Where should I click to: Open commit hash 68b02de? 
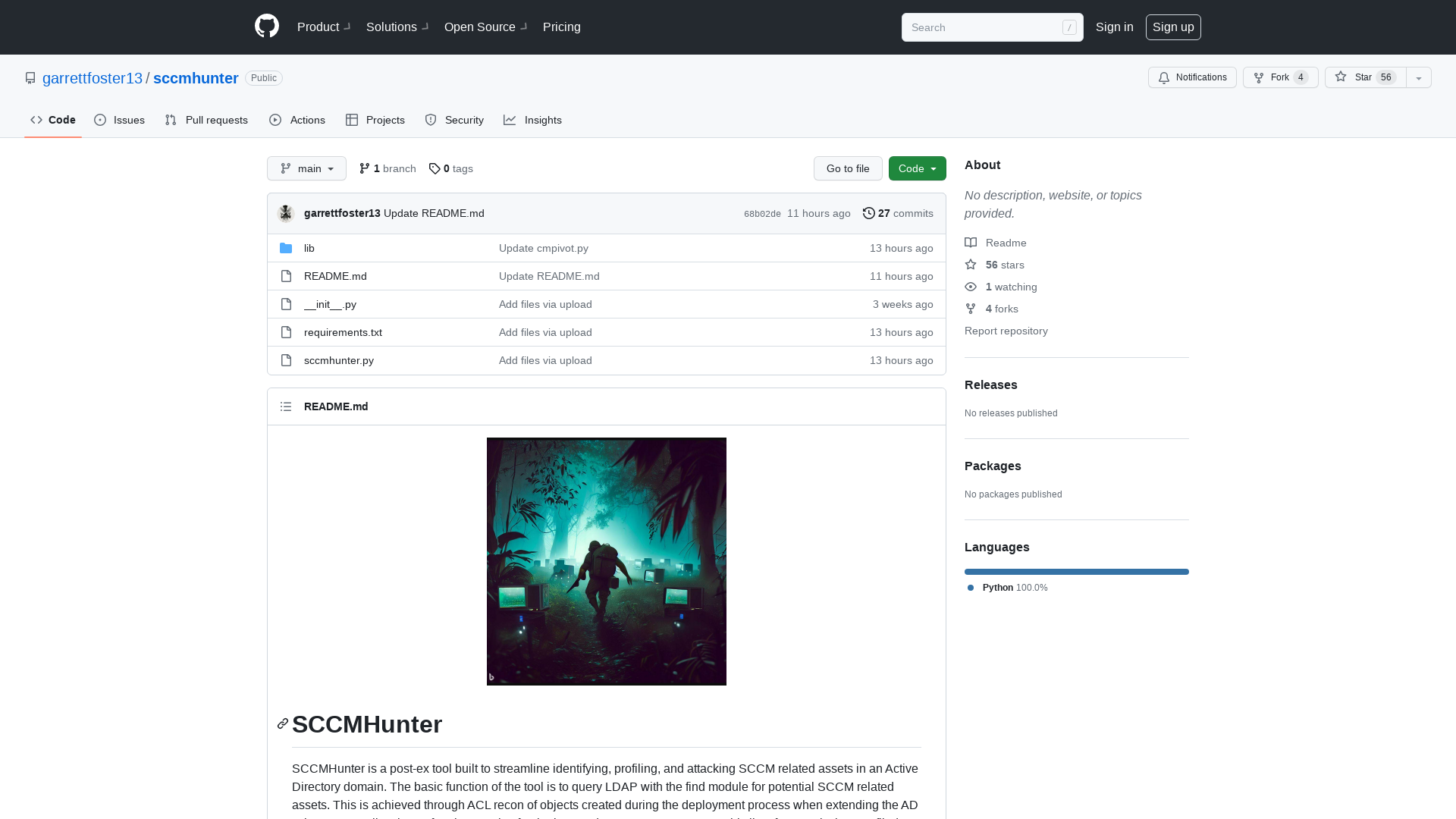(762, 214)
